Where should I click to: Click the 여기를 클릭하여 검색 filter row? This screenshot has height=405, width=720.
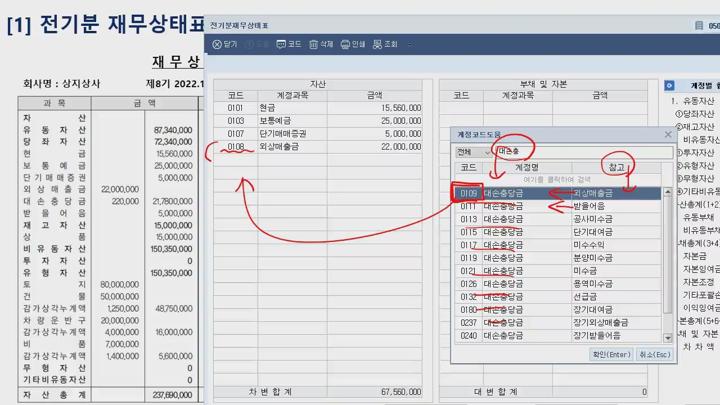click(x=557, y=180)
